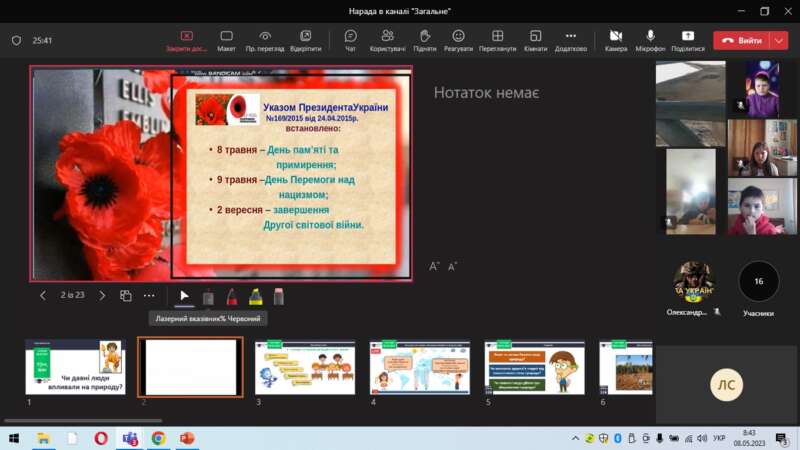Stop sharing with Закрити доступ button
The height and width of the screenshot is (450, 800).
point(186,40)
